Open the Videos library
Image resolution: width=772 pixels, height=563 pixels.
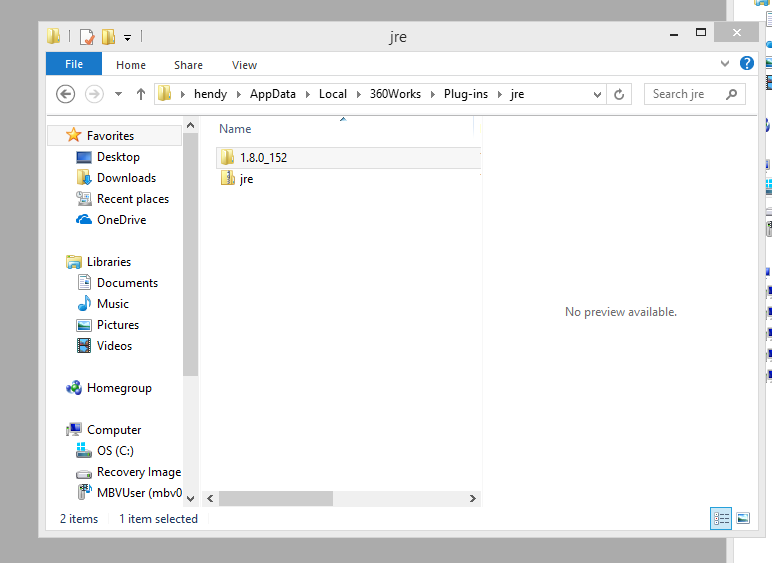click(114, 346)
